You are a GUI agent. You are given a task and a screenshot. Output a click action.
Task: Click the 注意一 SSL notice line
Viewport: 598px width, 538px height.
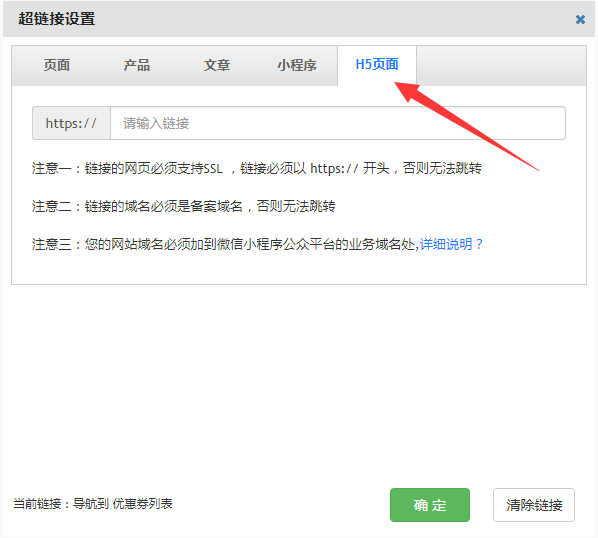pyautogui.click(x=257, y=168)
